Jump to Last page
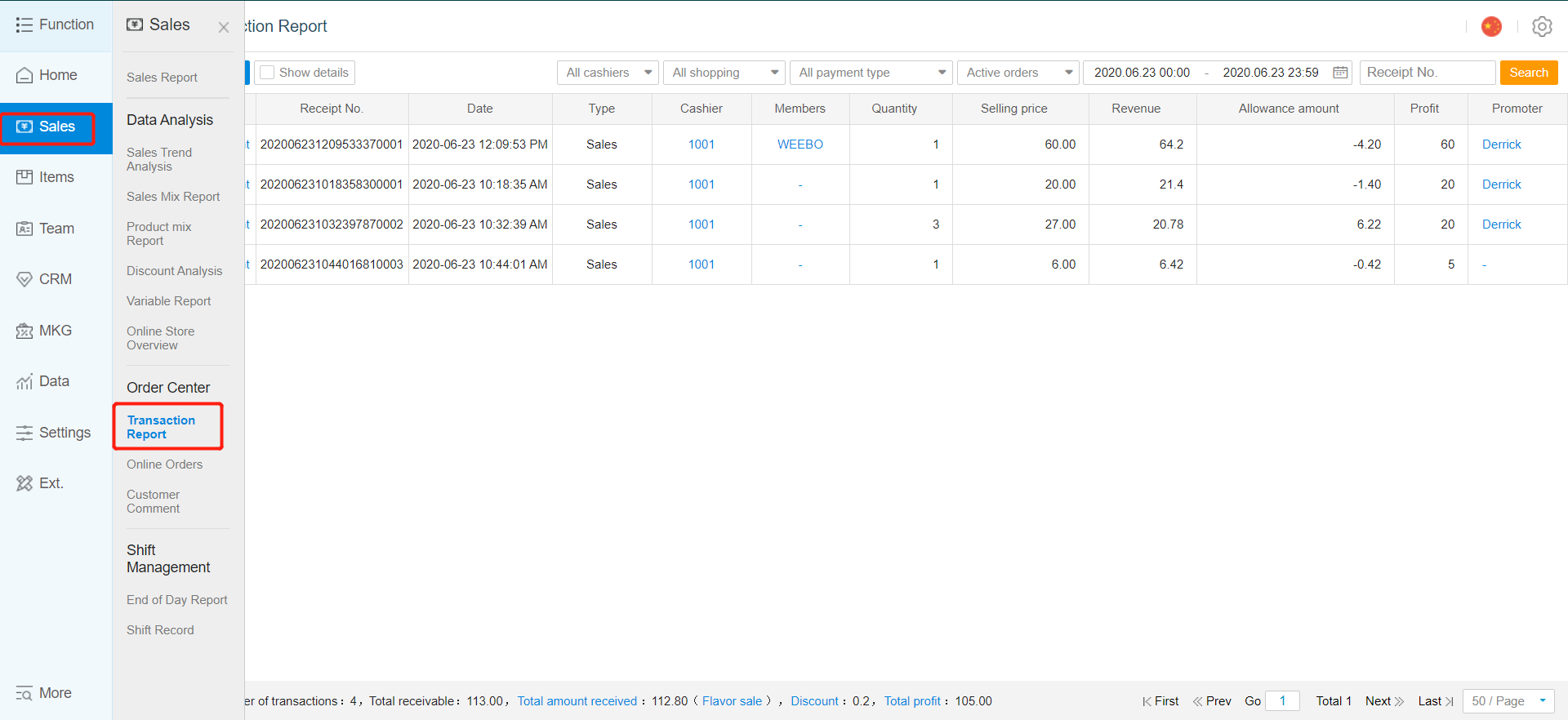Image resolution: width=1568 pixels, height=720 pixels. [x=1436, y=701]
